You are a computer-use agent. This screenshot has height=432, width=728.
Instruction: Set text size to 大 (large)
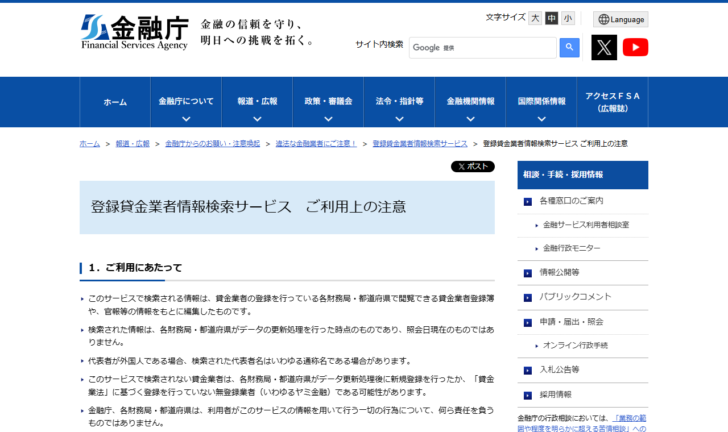coord(535,18)
